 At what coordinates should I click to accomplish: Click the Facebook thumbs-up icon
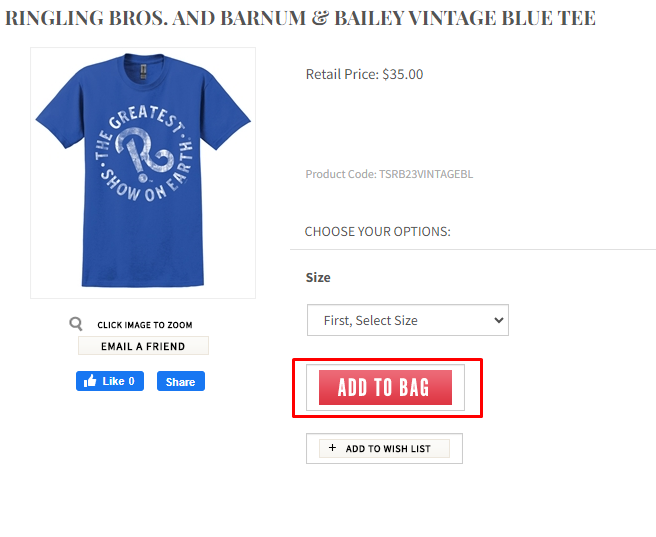click(x=90, y=381)
